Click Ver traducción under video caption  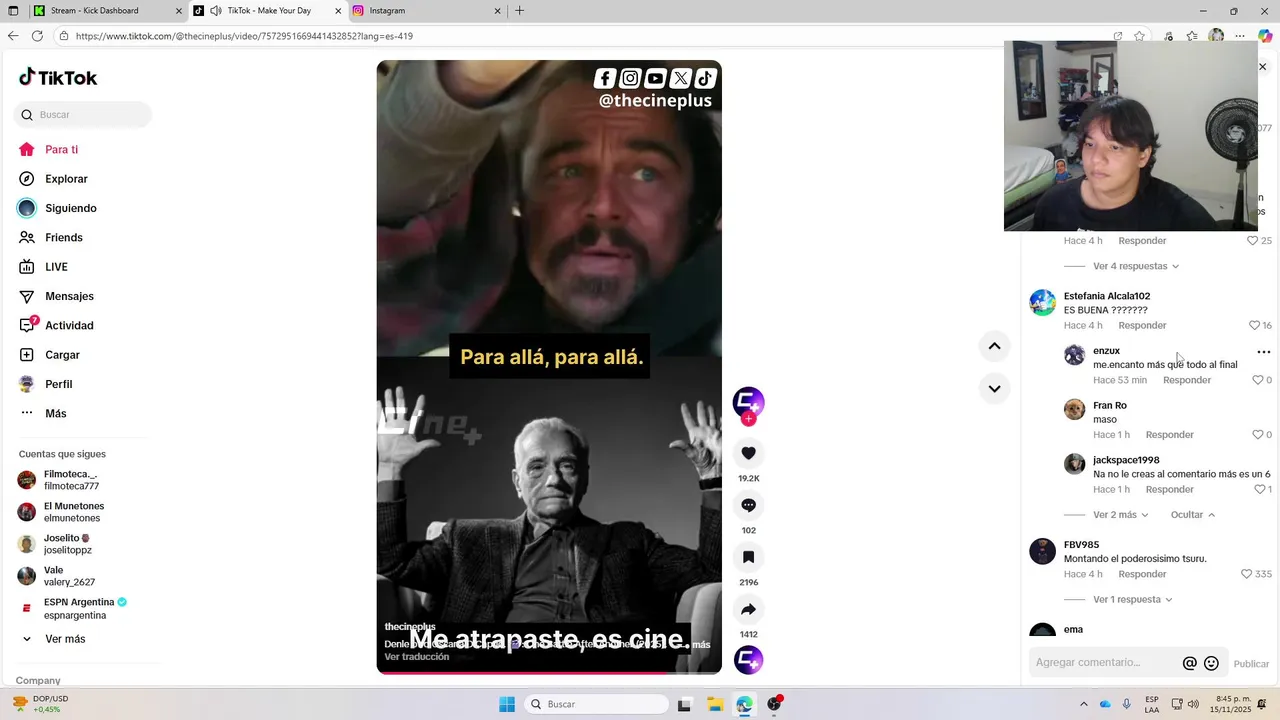[x=417, y=657]
